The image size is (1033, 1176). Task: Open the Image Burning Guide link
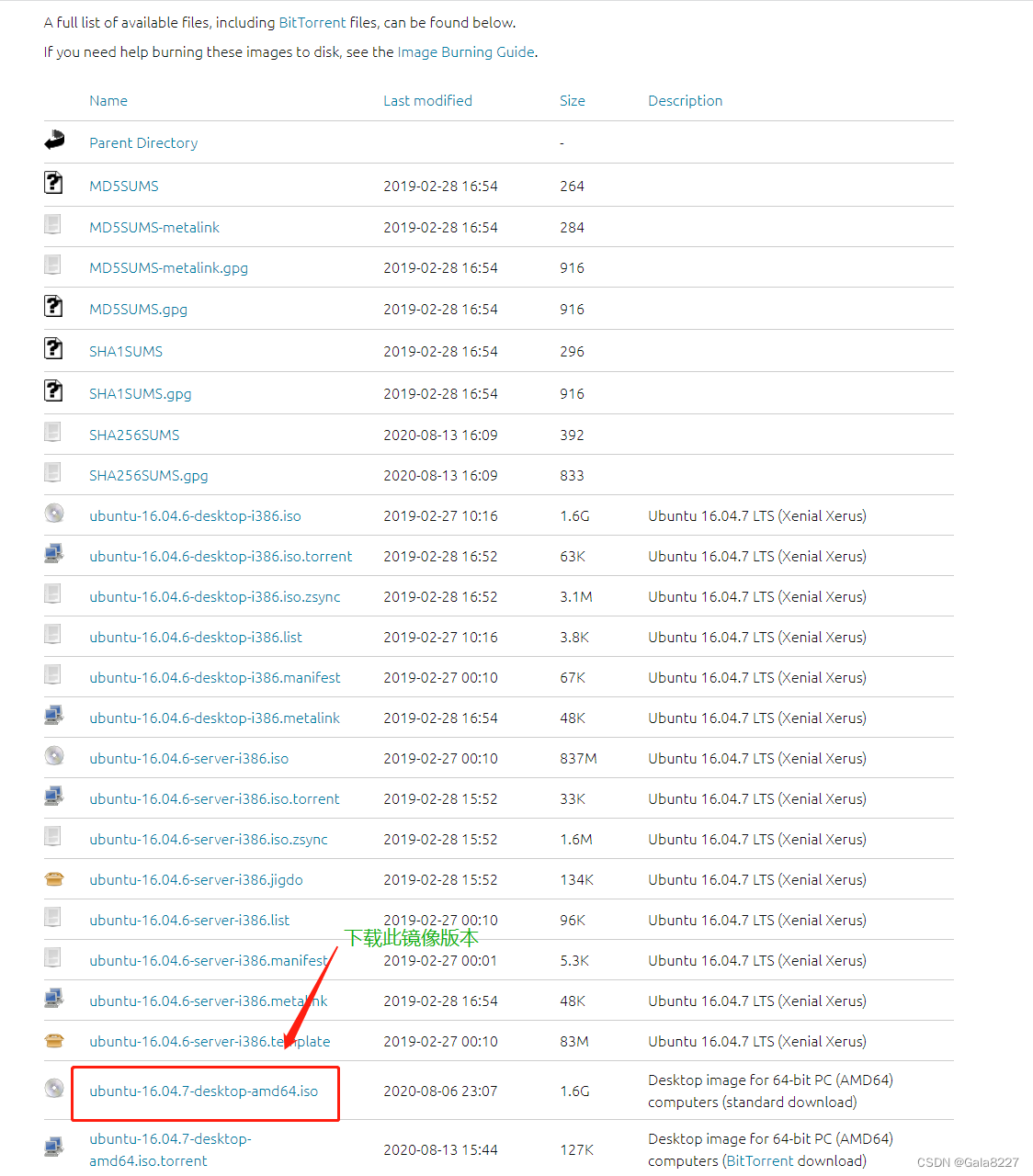466,51
